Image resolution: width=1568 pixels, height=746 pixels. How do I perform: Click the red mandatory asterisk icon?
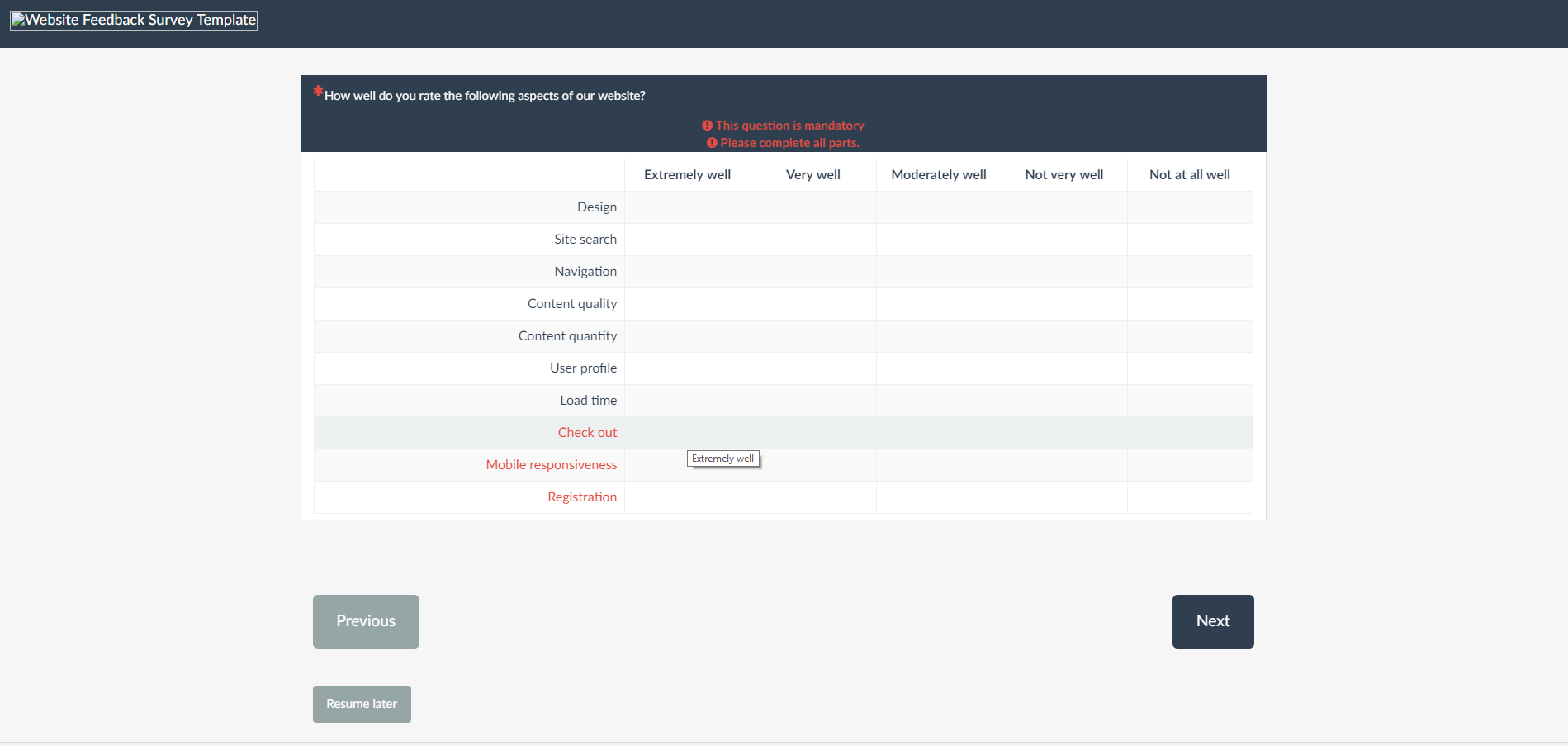tap(318, 92)
